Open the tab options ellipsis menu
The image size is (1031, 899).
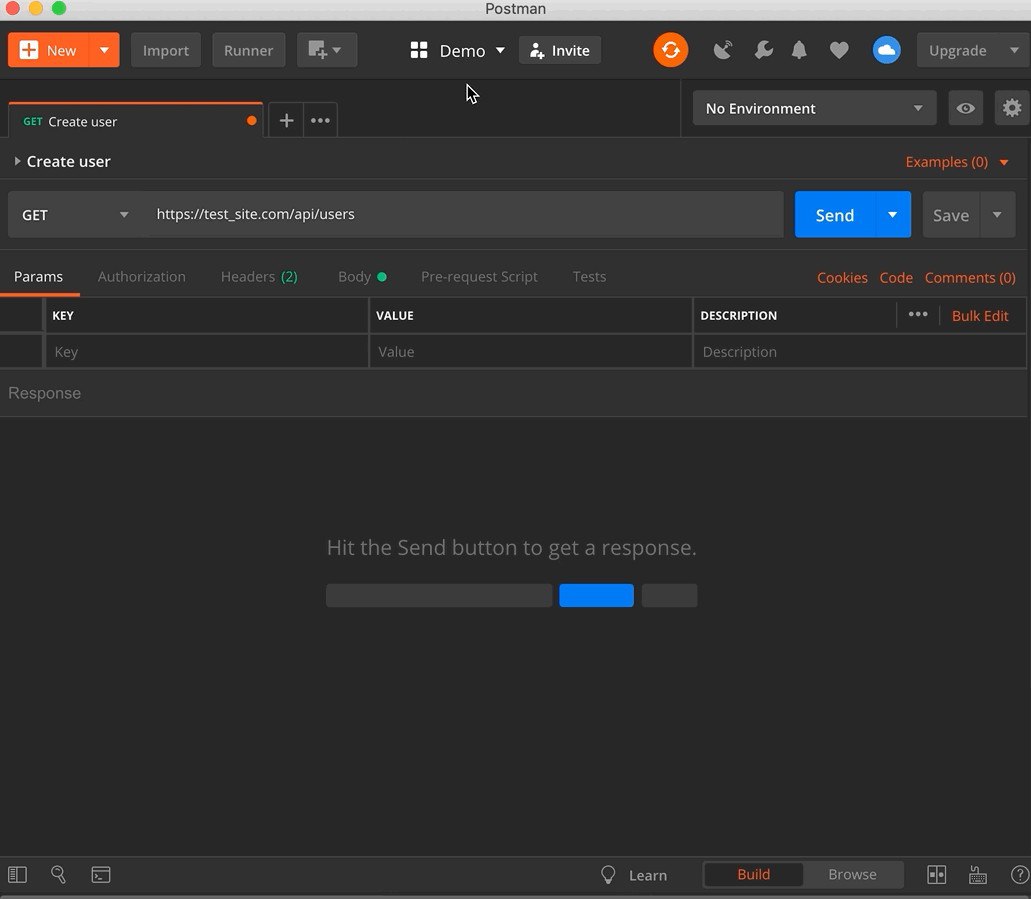(x=320, y=120)
